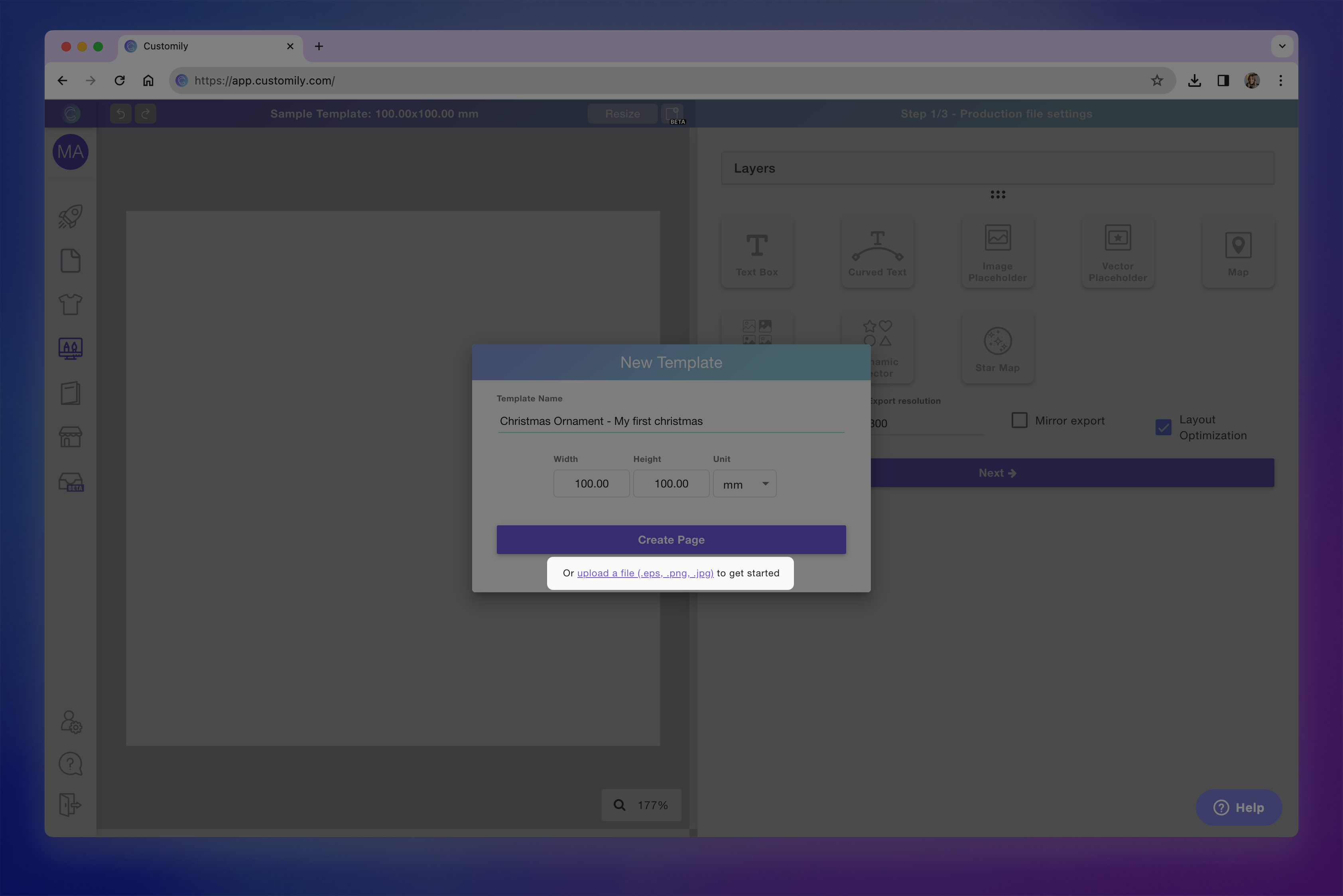Click the upload a file link
Screen dimensions: 1343x896
[645, 573]
